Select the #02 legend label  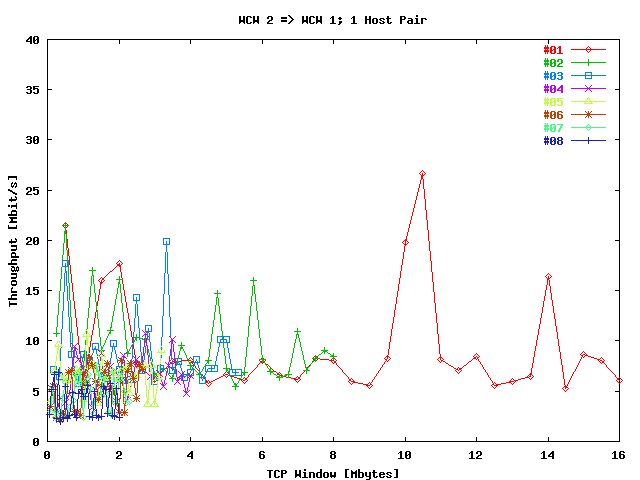tap(553, 63)
